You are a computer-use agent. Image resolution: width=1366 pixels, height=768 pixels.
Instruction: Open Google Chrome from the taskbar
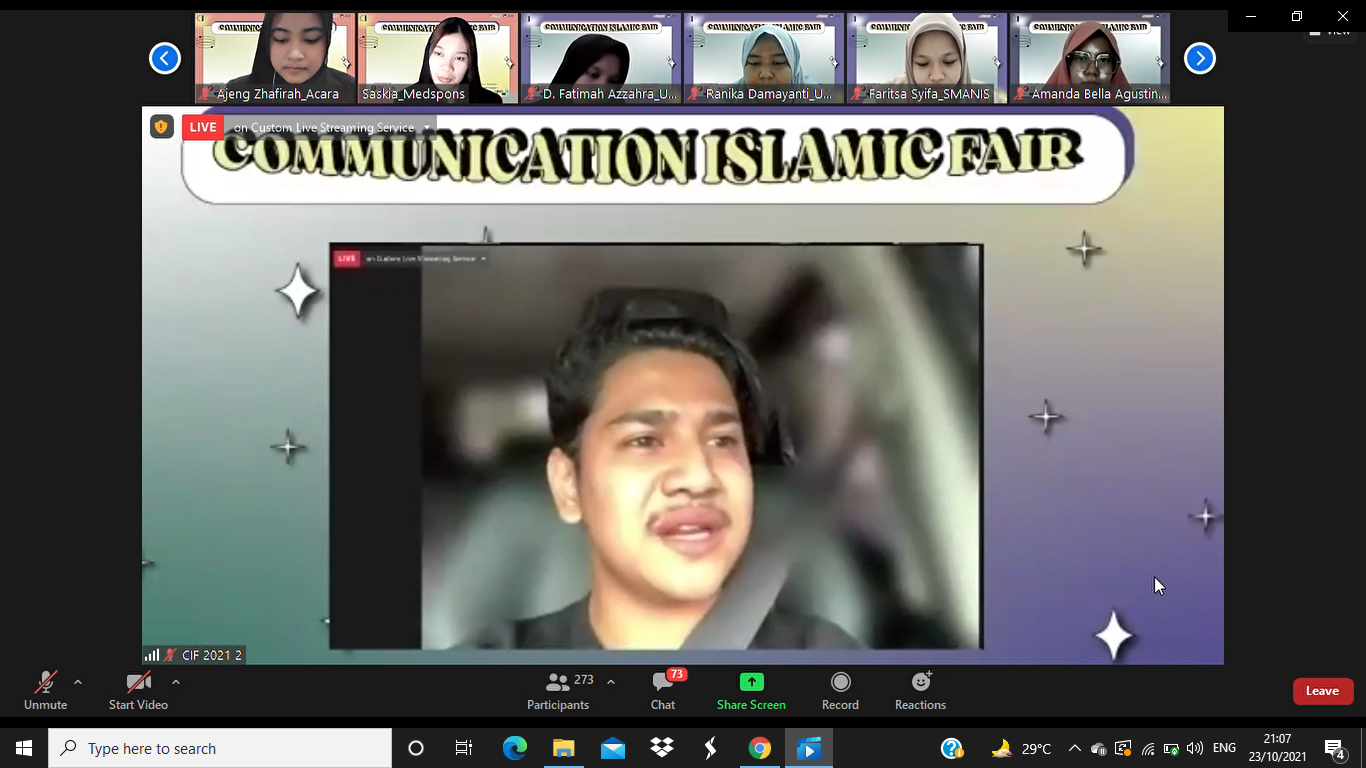[760, 748]
